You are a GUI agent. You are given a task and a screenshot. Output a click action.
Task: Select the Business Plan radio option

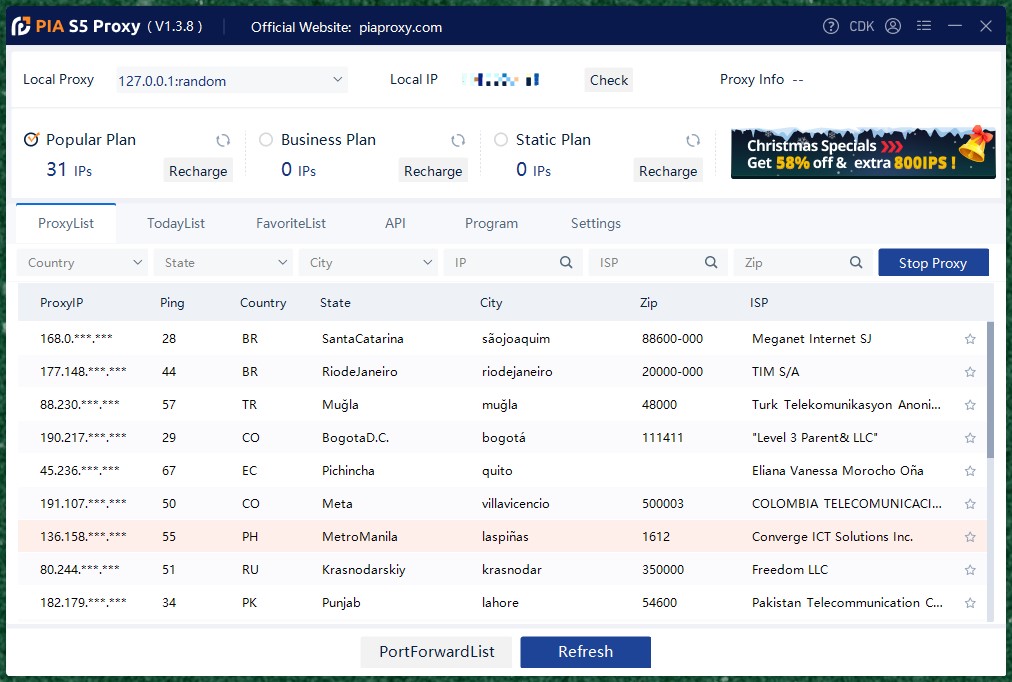[266, 139]
